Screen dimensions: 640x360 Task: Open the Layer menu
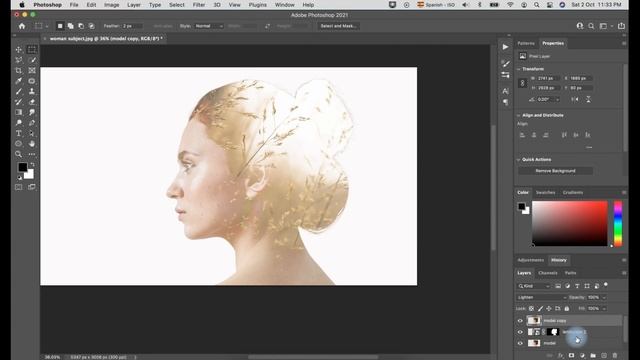pyautogui.click(x=134, y=5)
